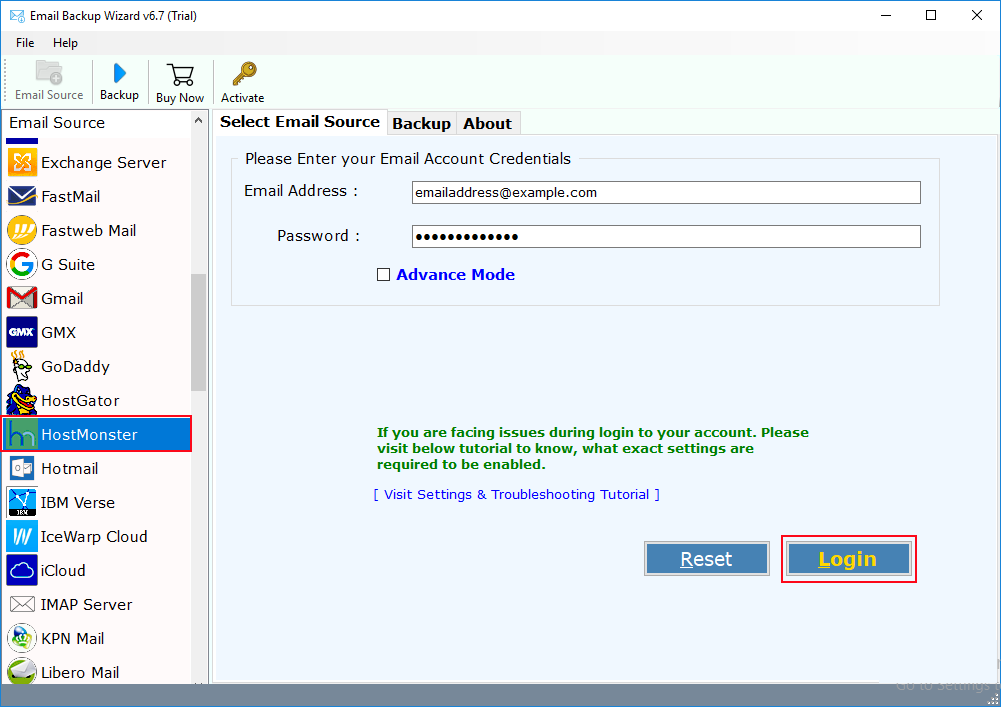Select the IMAP Server list entry text
Screen dimensions: 1001x707
[86, 605]
